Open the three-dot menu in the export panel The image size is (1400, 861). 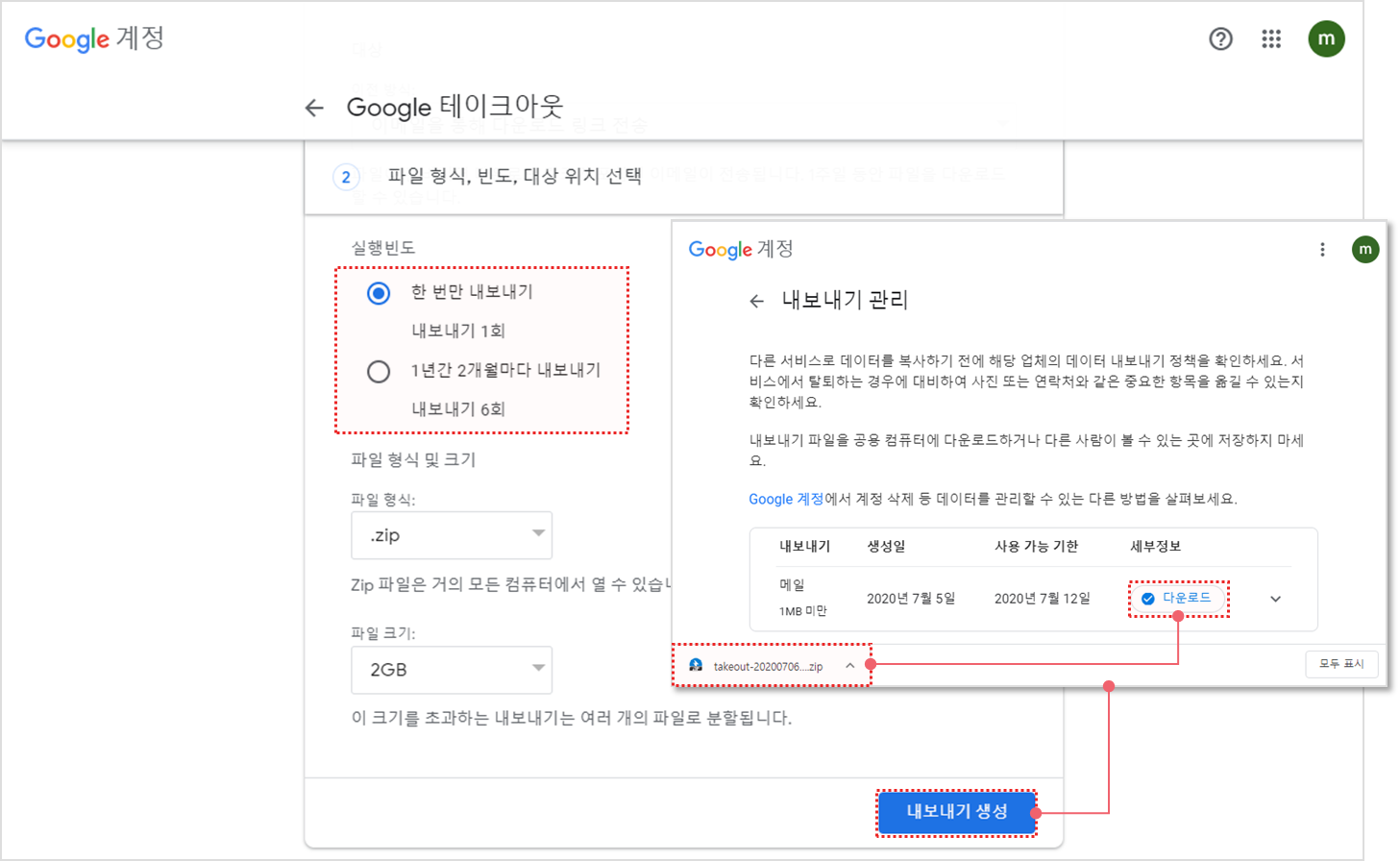tap(1322, 250)
